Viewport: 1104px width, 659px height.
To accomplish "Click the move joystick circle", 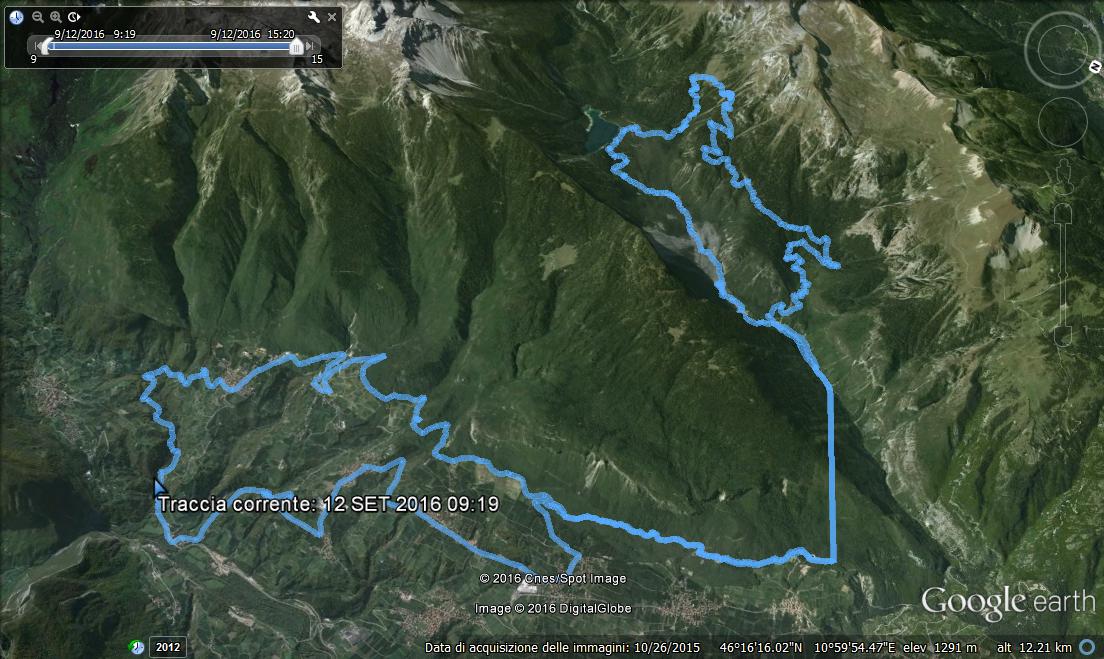I will tap(1062, 122).
